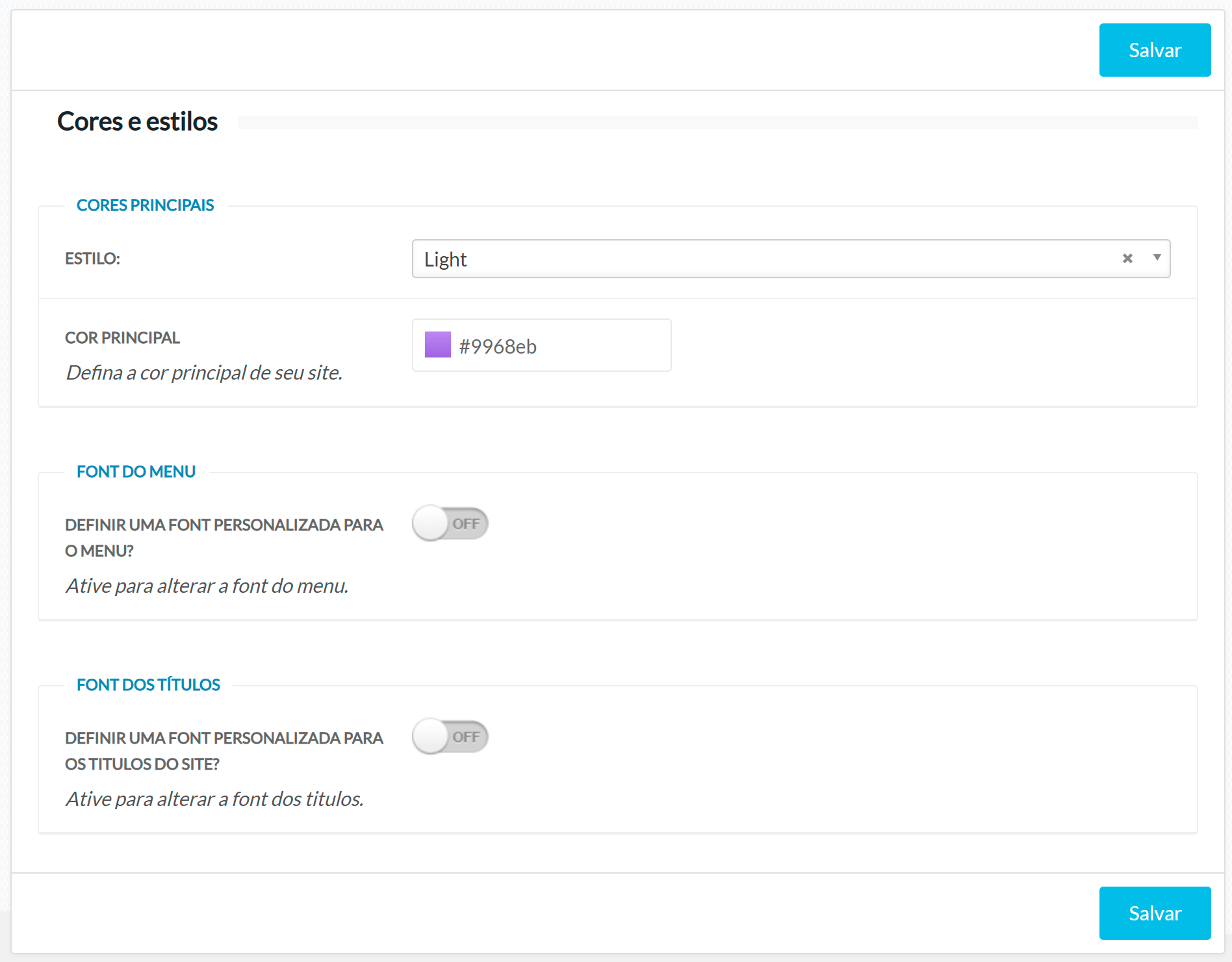
Task: Open the purple color swatch picker
Action: (x=437, y=345)
